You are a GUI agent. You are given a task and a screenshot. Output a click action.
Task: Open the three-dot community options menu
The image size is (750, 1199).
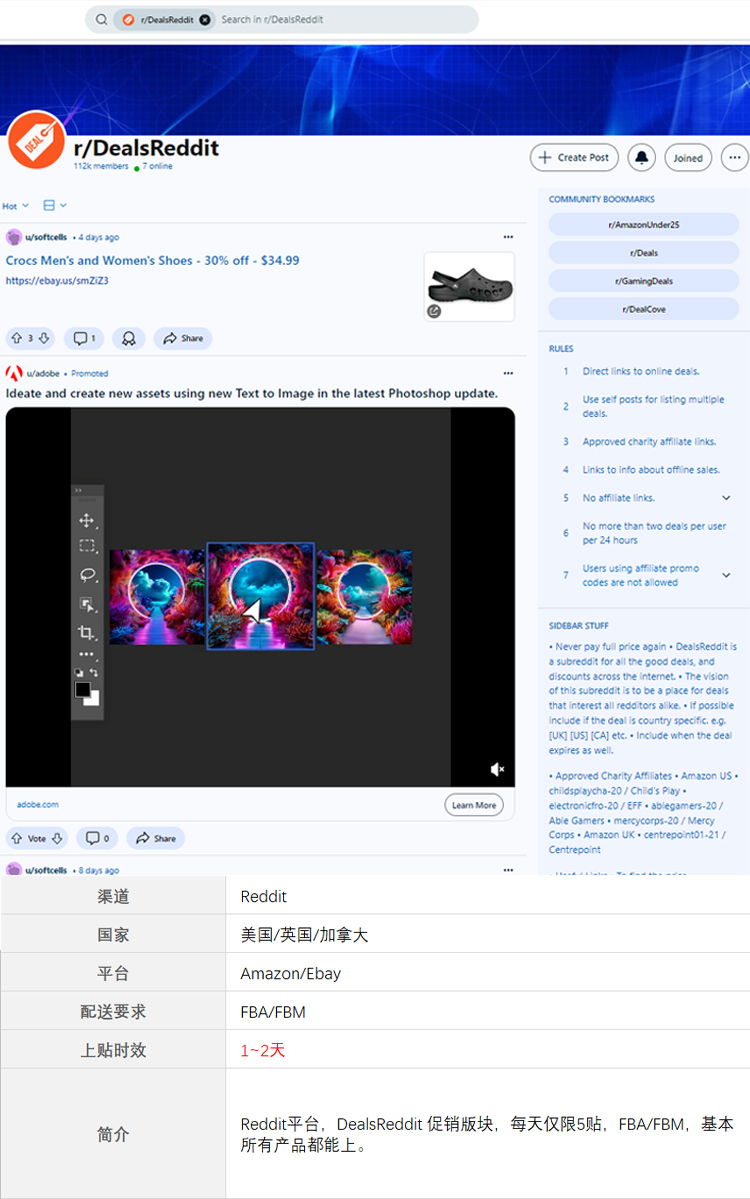click(x=735, y=157)
